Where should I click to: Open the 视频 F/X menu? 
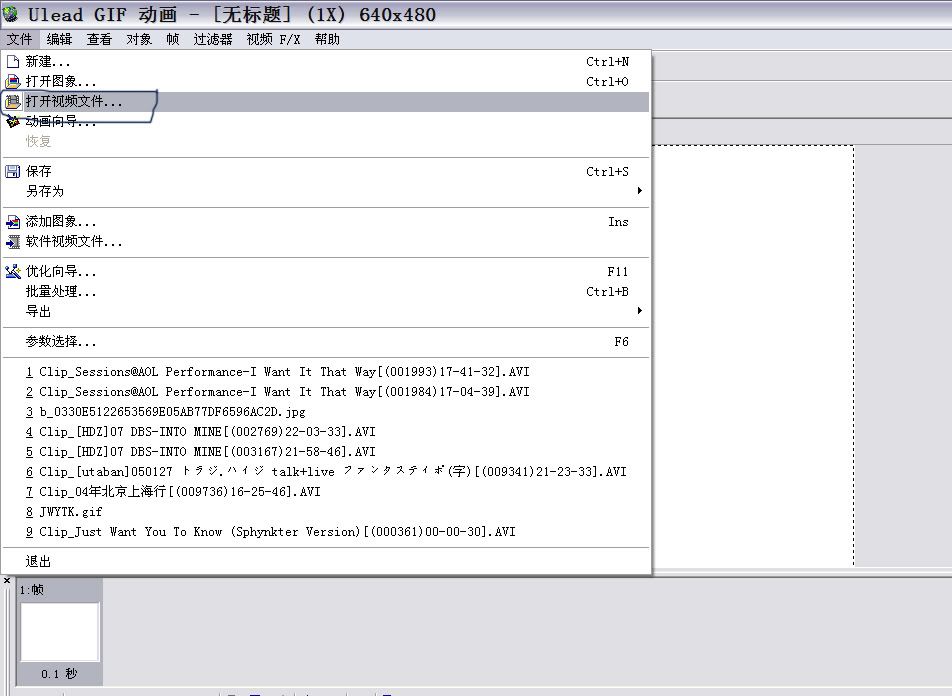(273, 39)
